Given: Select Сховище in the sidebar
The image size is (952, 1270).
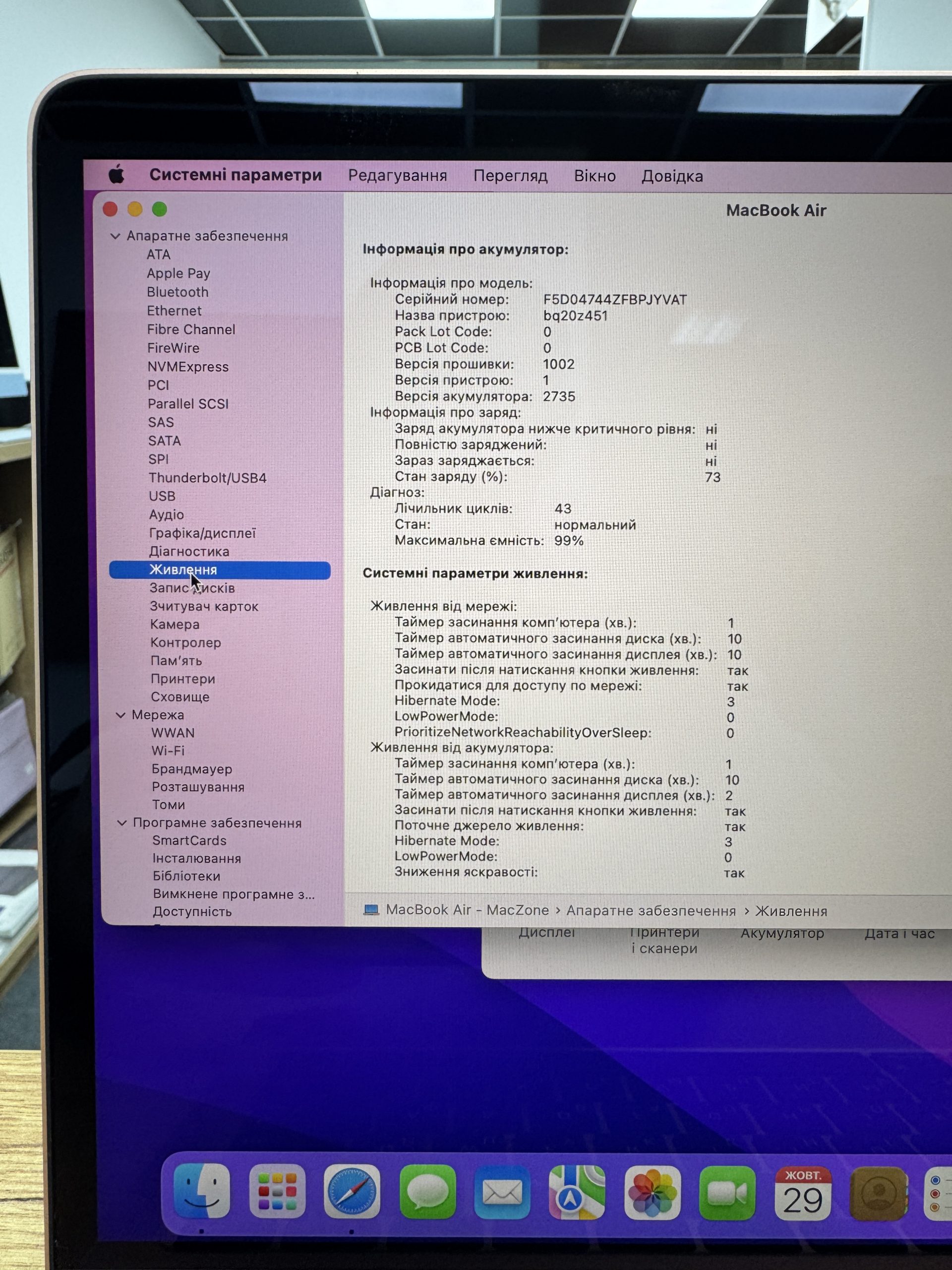Looking at the screenshot, I should click(x=180, y=697).
